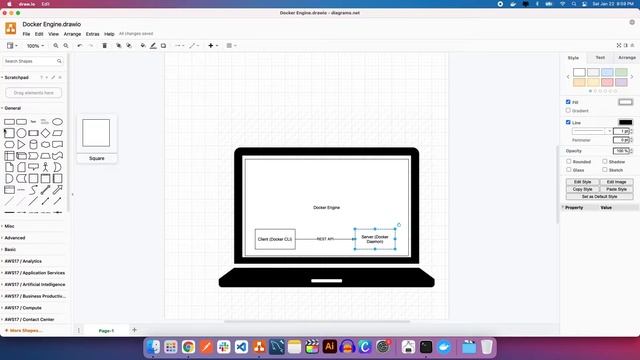Enable the Glass checkbox
Screen dimensions: 640x360
click(569, 169)
